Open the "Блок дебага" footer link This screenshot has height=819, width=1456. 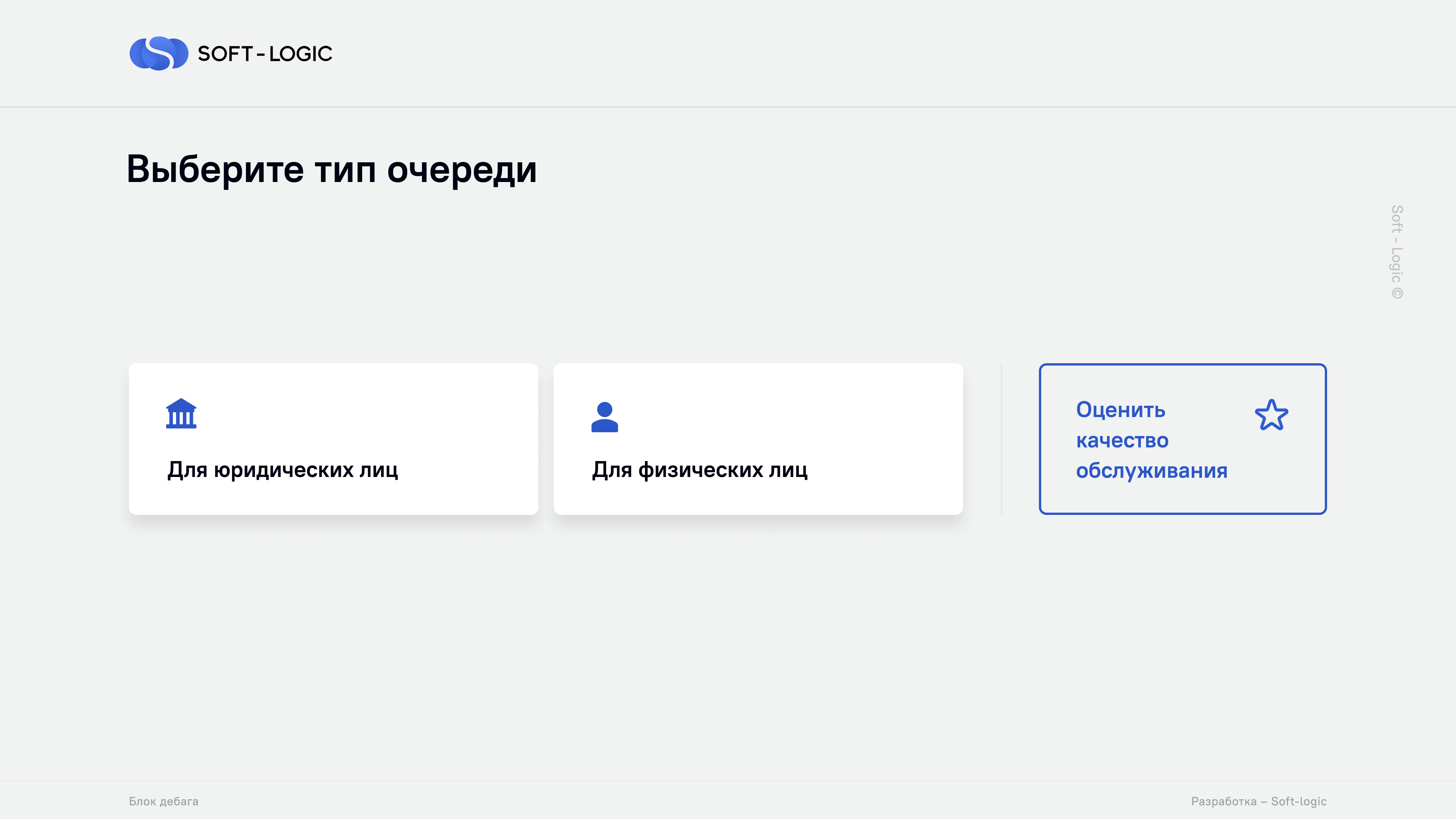163,802
